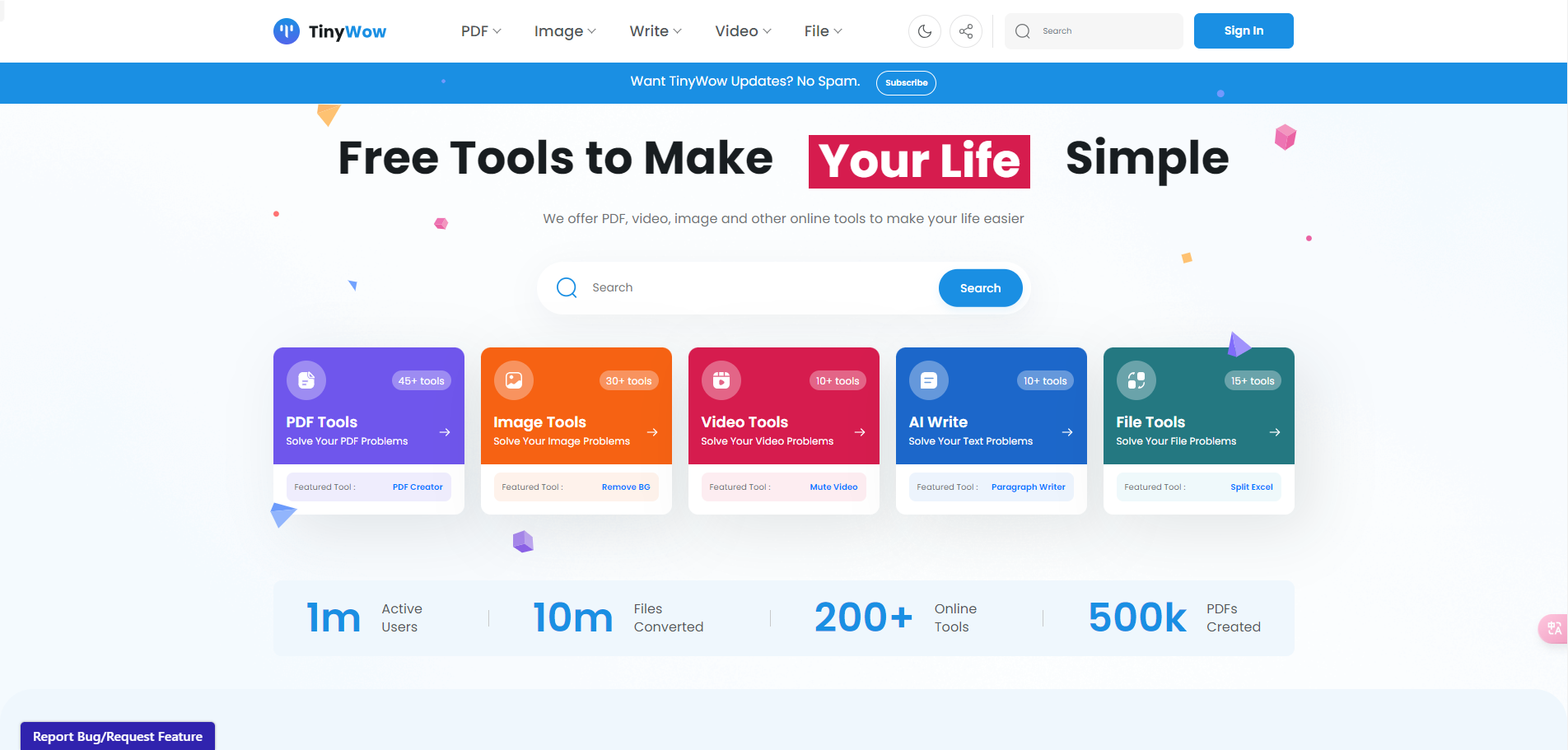Click the File Tools icon

click(1136, 380)
